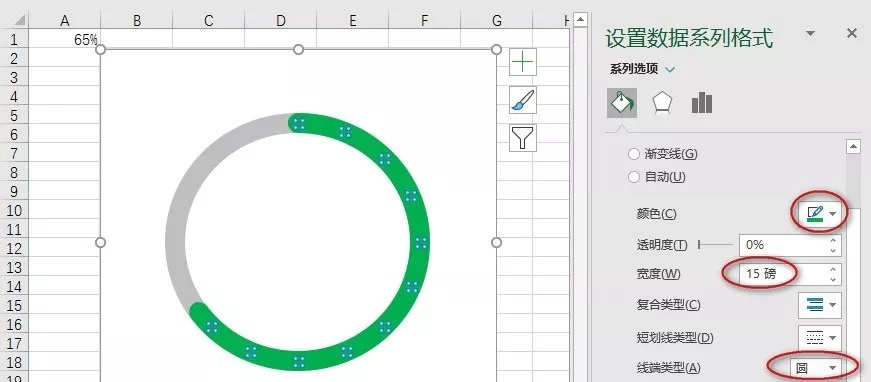The width and height of the screenshot is (871, 382).
Task: Open the Chart Filters funnel button
Action: point(523,138)
